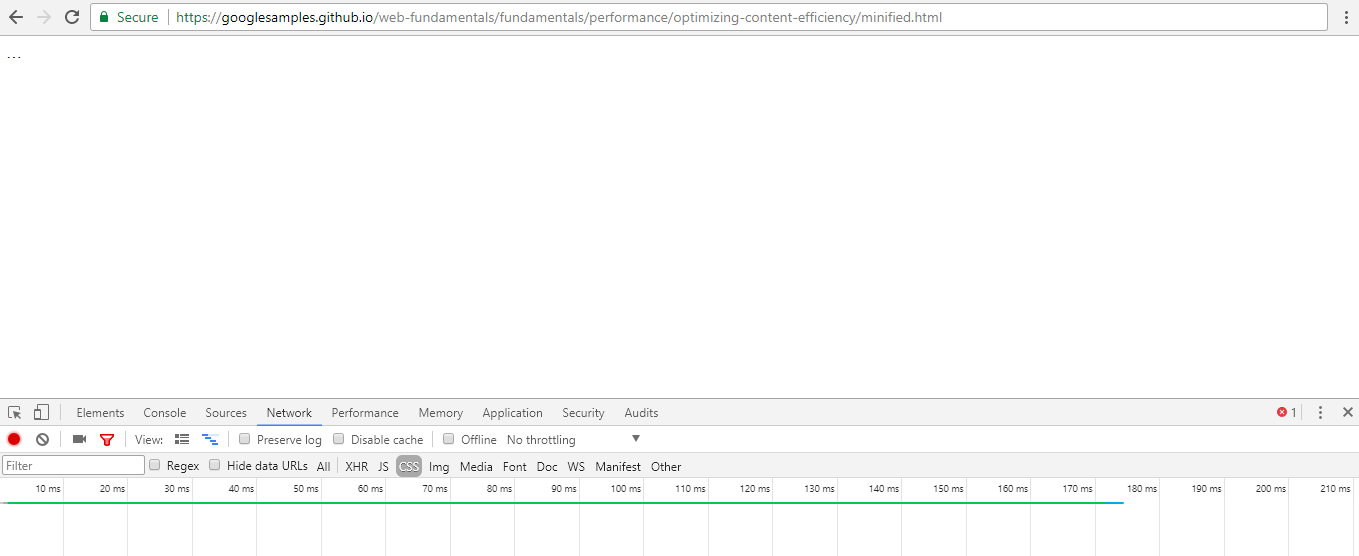This screenshot has height=556, width=1359.
Task: Click the URL address bar
Action: (708, 17)
